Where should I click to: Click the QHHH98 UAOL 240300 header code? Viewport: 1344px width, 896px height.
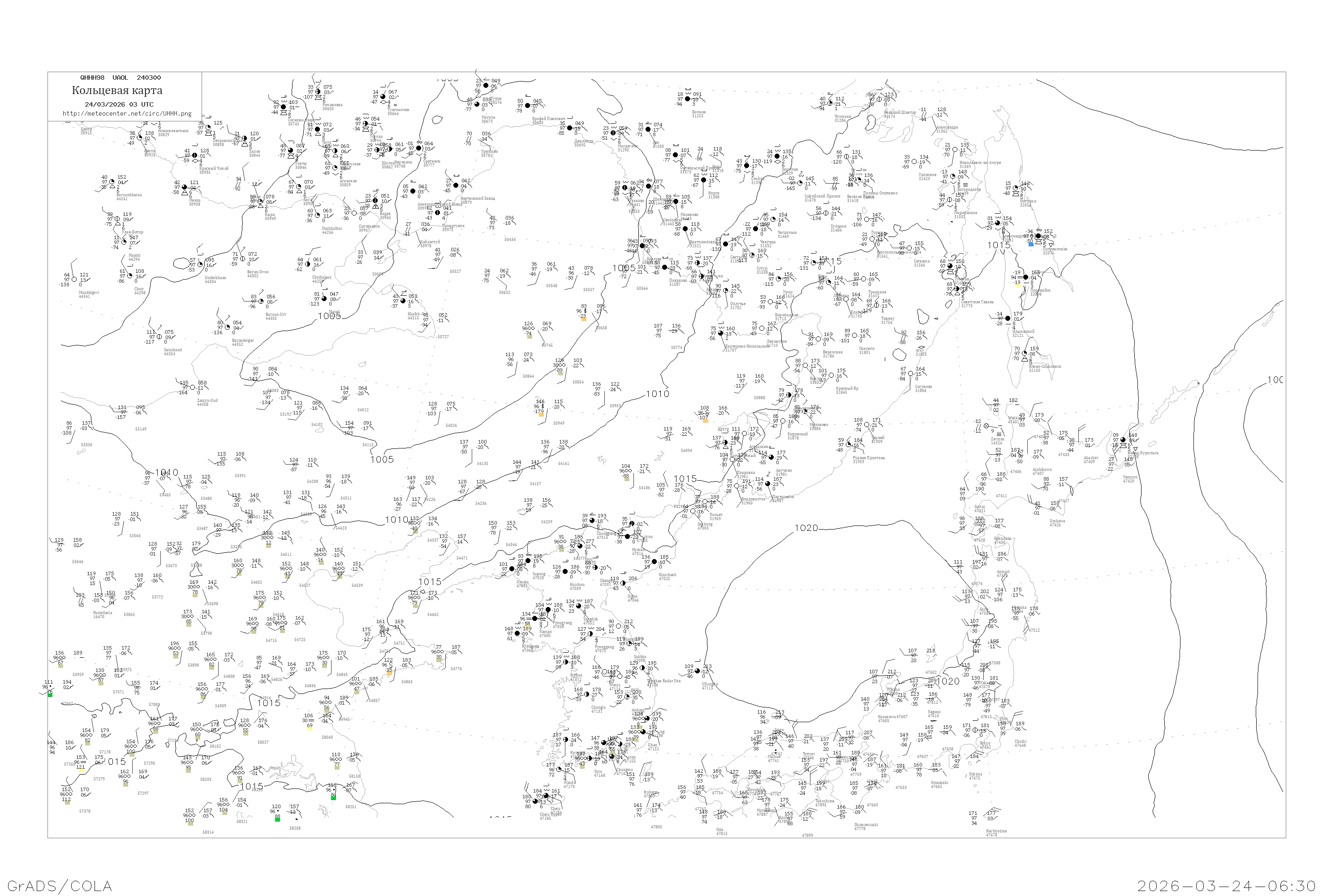click(121, 78)
